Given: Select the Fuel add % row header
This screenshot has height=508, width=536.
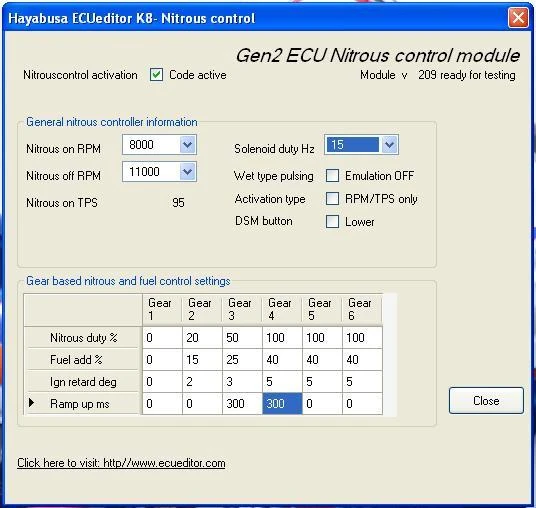Looking at the screenshot, I should (83, 360).
